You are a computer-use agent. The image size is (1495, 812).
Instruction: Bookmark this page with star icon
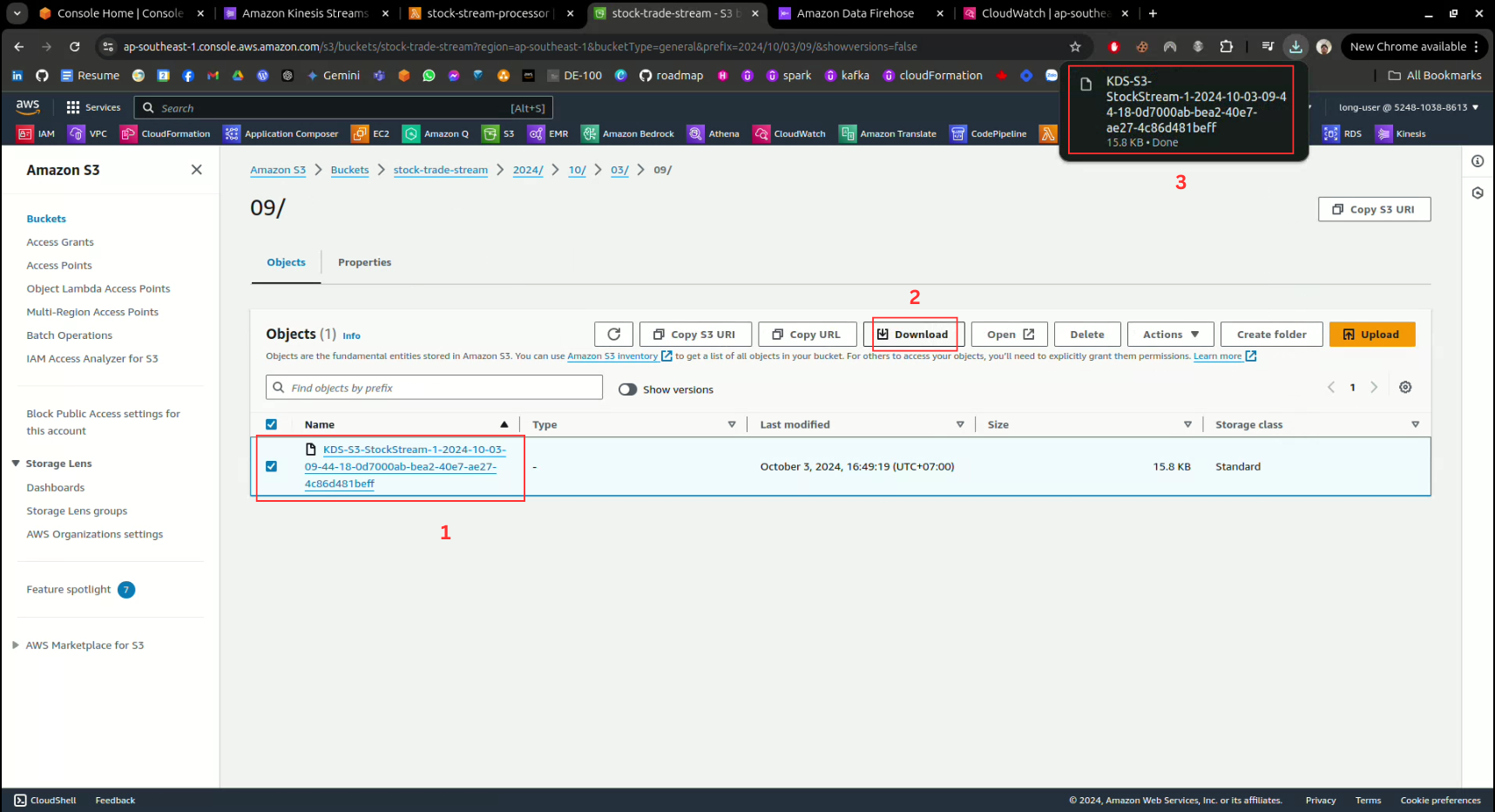tap(1075, 47)
